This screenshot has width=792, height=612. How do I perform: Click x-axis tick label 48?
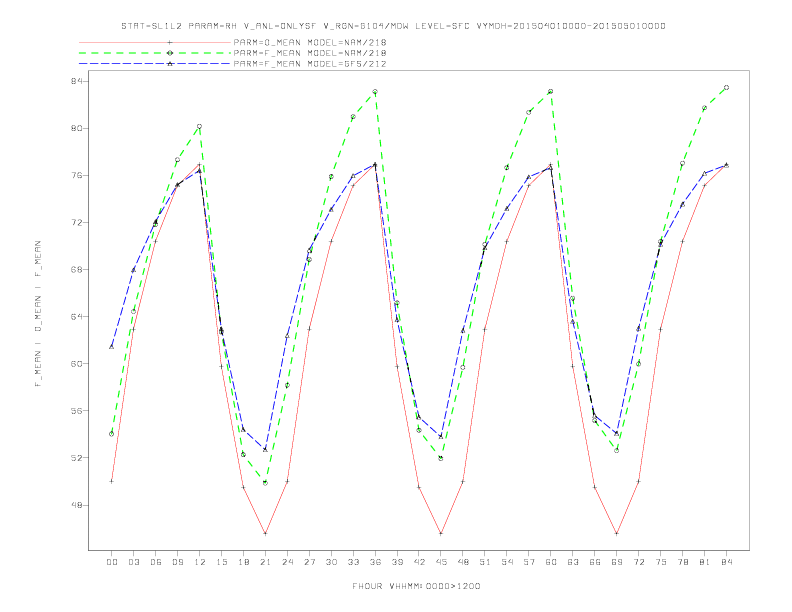point(463,562)
